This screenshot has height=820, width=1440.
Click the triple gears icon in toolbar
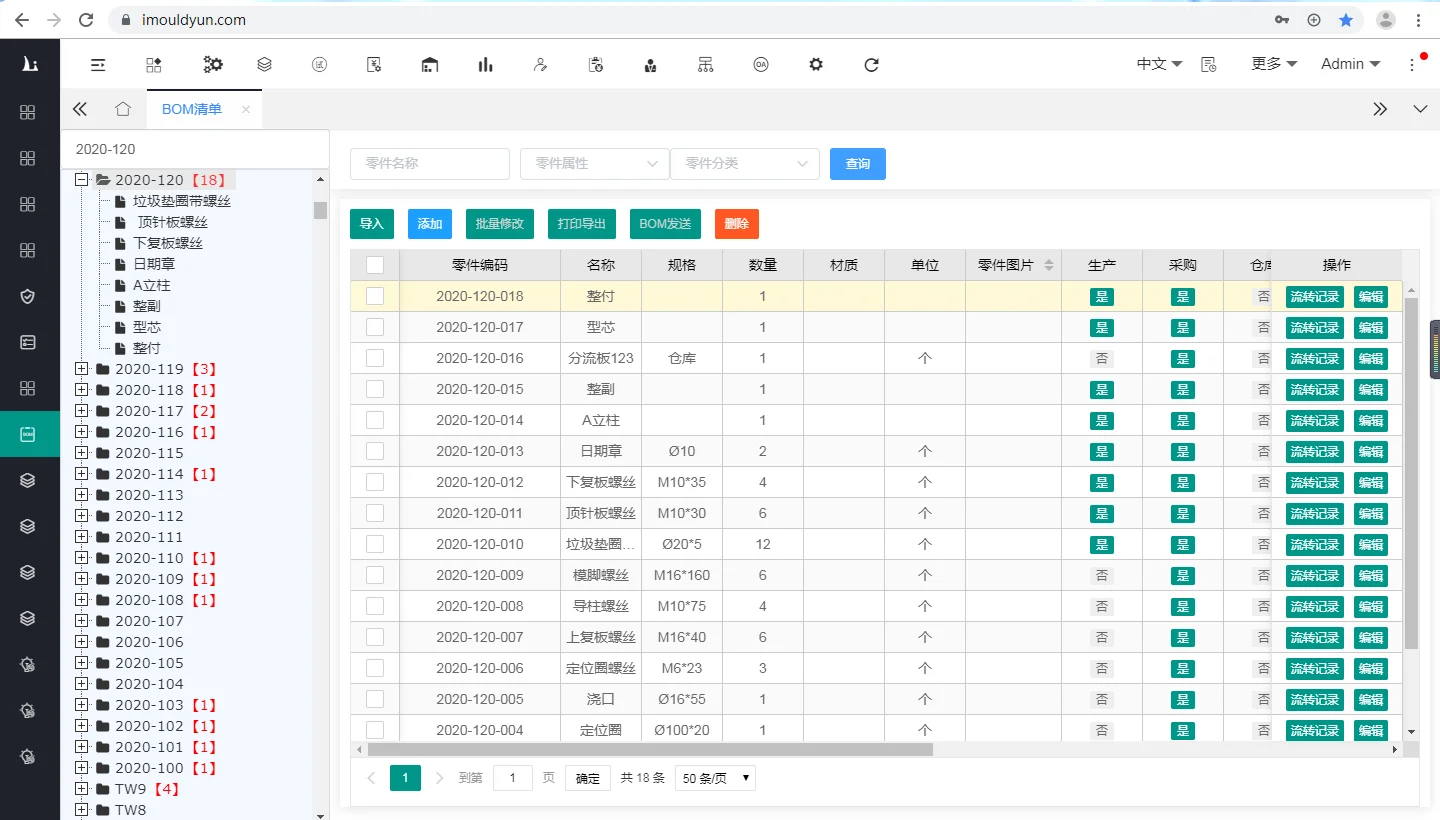[x=212, y=64]
